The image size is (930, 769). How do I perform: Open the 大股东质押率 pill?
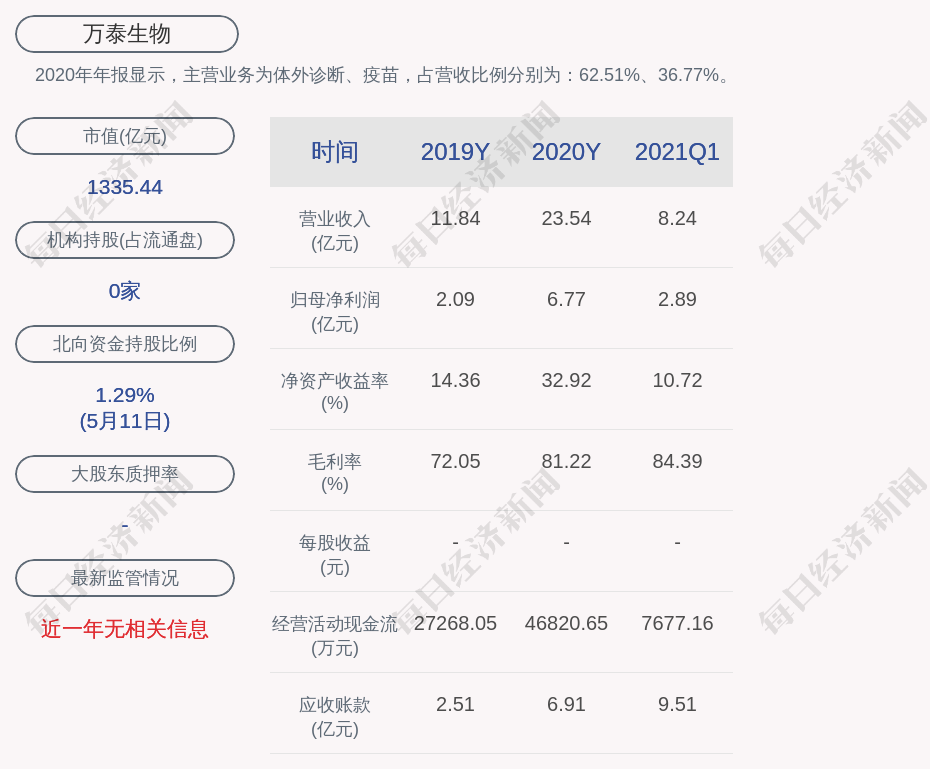pyautogui.click(x=125, y=474)
